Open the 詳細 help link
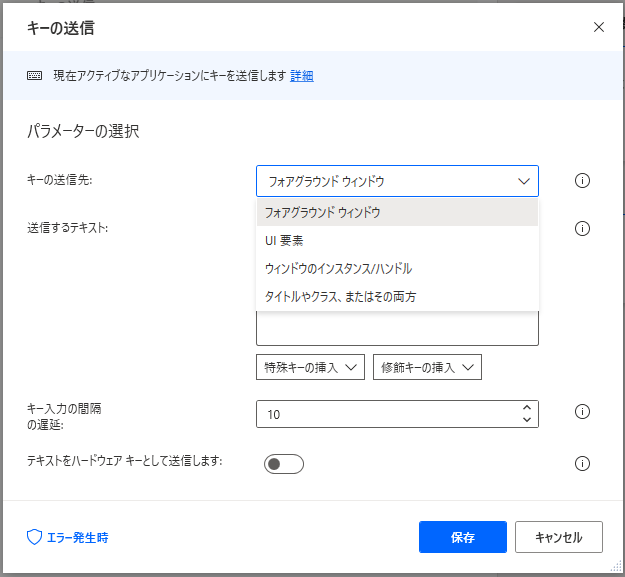 pos(302,75)
